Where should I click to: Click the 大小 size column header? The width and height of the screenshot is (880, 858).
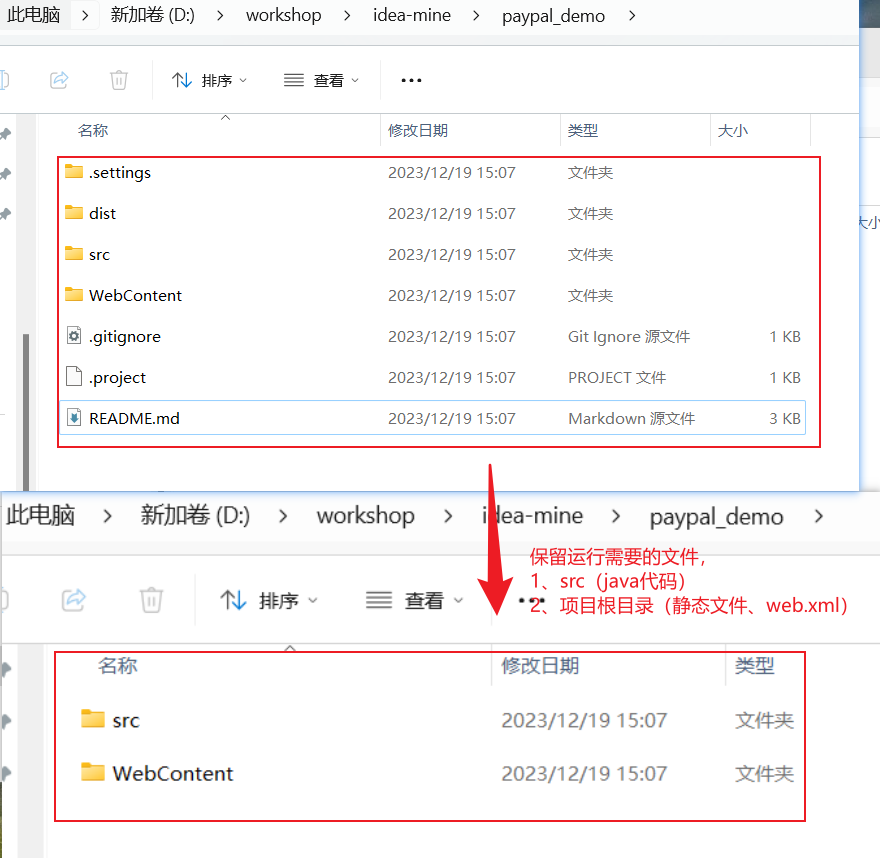[732, 131]
